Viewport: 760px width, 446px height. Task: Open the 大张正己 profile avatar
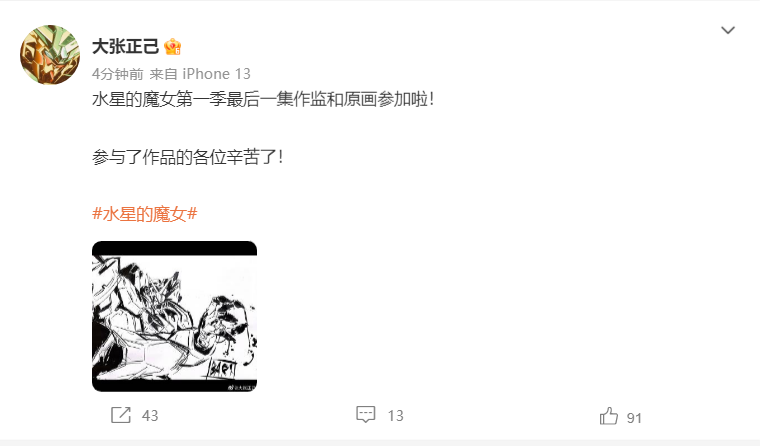click(50, 55)
